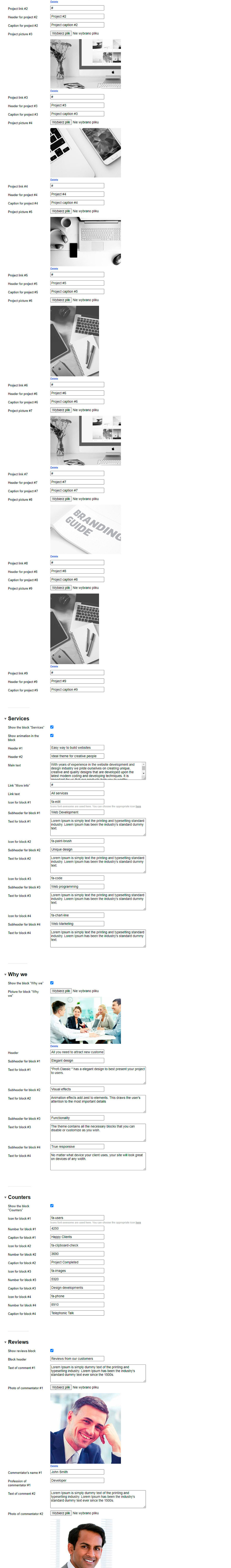Click Wybierz plik for Photo of commentator #1

tap(61, 1387)
